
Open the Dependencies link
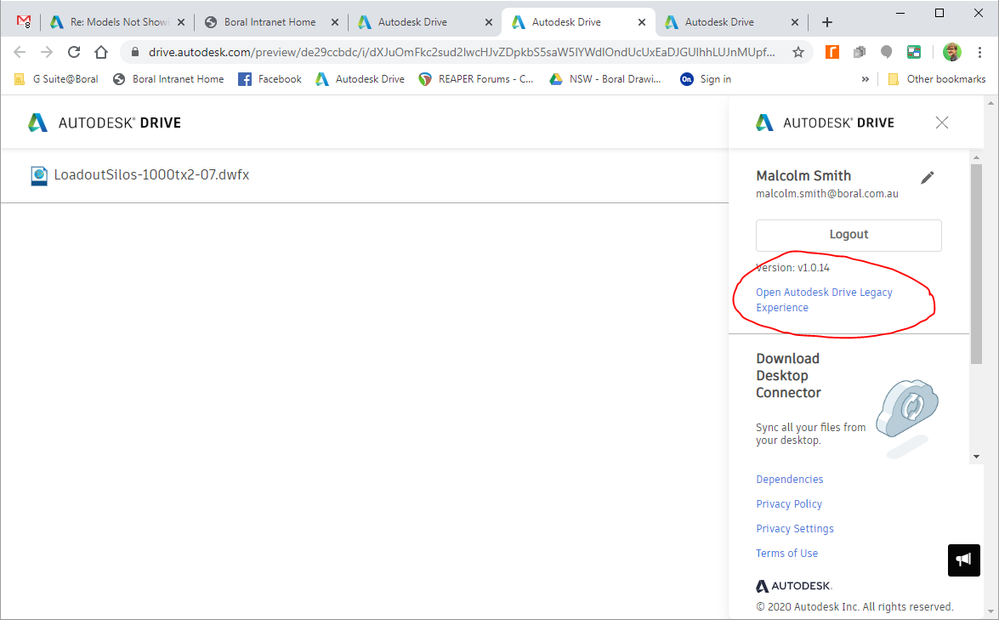point(789,479)
